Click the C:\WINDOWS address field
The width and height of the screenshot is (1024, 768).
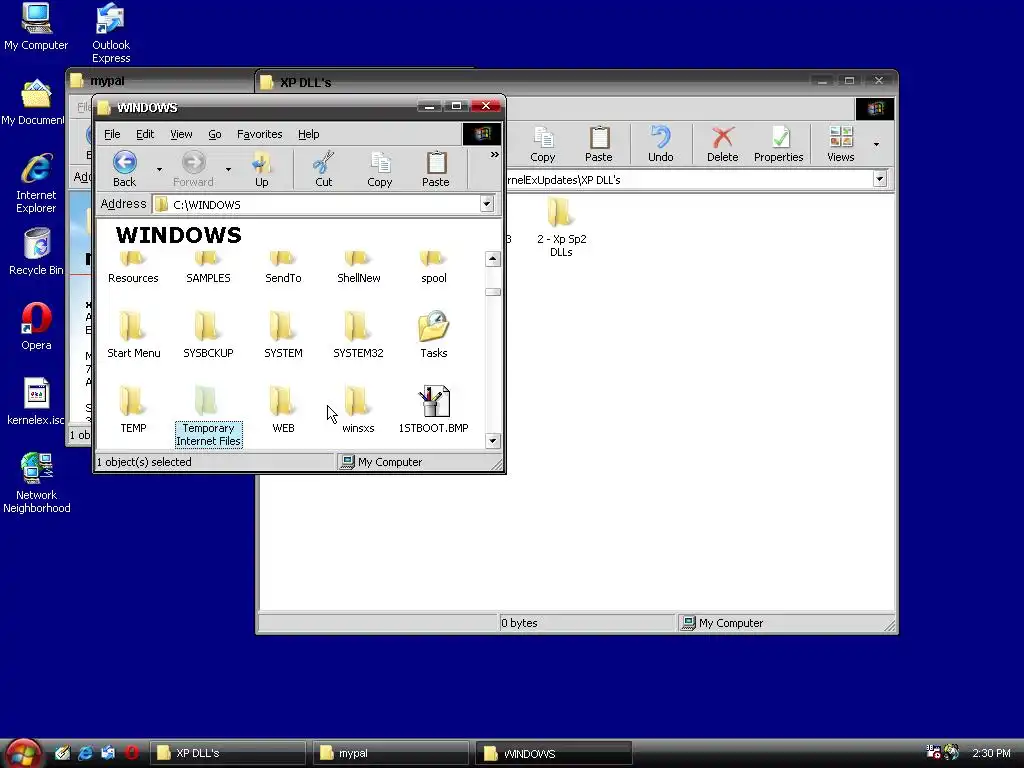tap(323, 204)
